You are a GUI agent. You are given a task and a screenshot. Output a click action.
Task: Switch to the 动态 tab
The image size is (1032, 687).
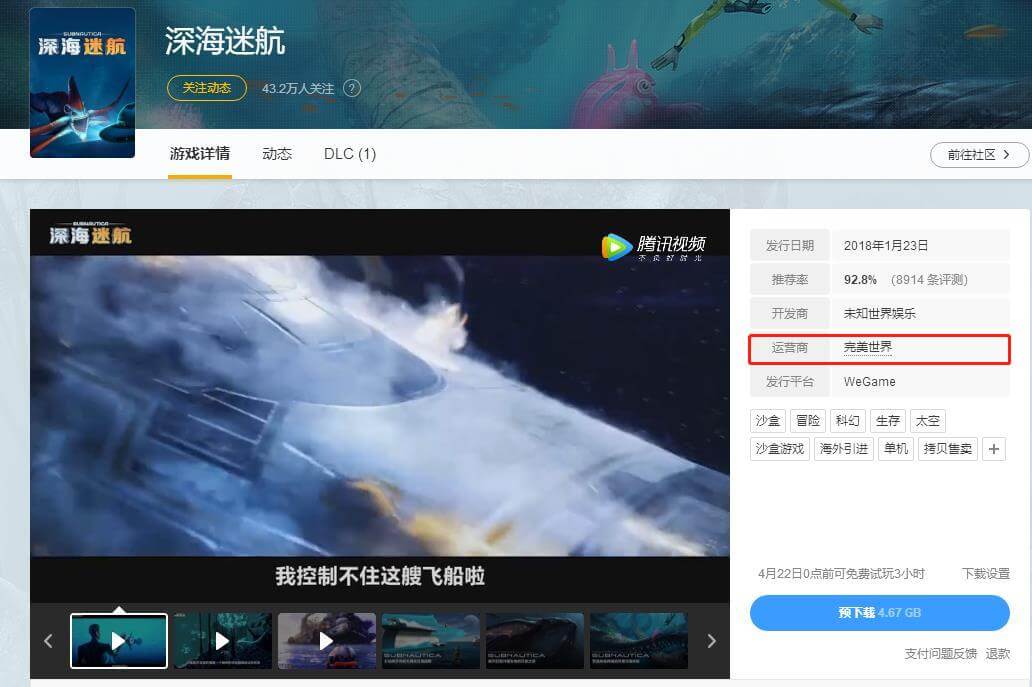click(277, 154)
